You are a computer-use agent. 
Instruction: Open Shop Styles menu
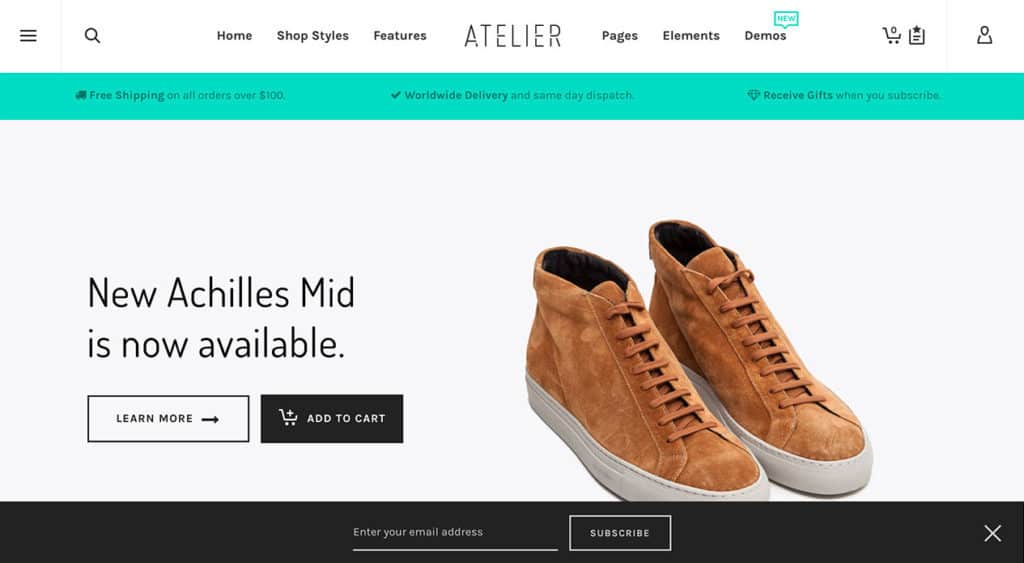click(313, 36)
